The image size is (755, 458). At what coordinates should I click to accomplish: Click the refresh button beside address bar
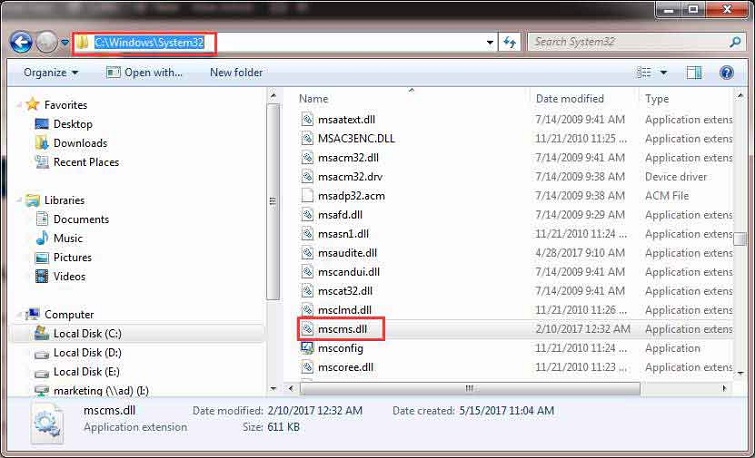[510, 43]
